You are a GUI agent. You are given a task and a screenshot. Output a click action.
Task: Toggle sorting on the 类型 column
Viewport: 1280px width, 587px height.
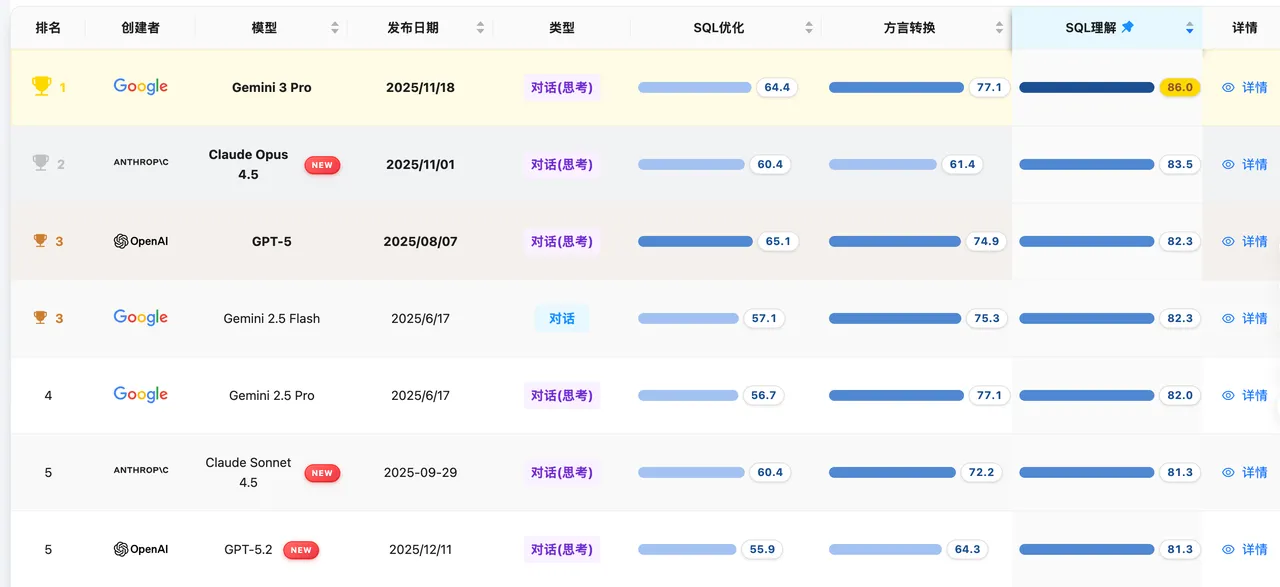562,27
